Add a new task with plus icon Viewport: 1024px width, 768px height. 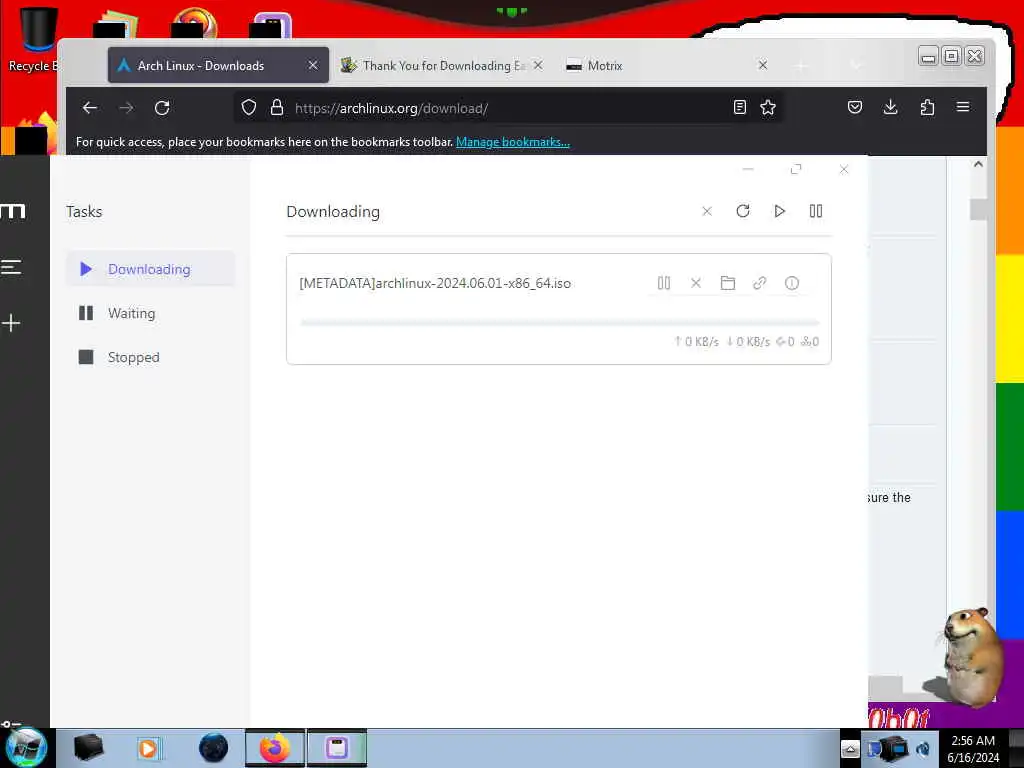pos(11,323)
